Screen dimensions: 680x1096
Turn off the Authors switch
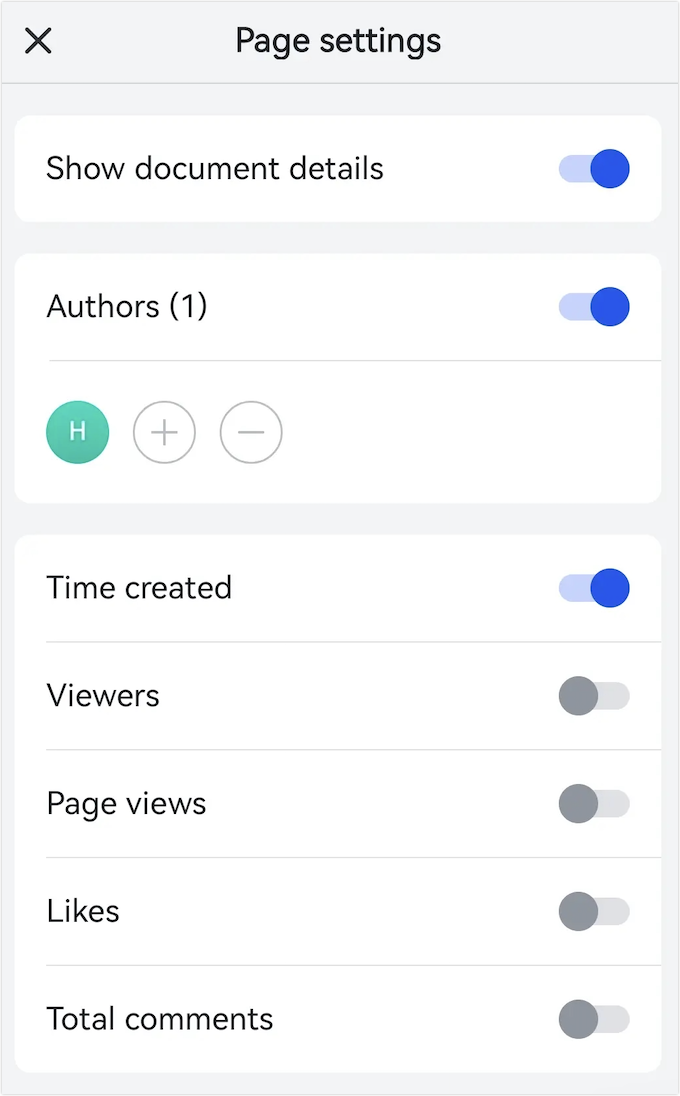point(594,307)
